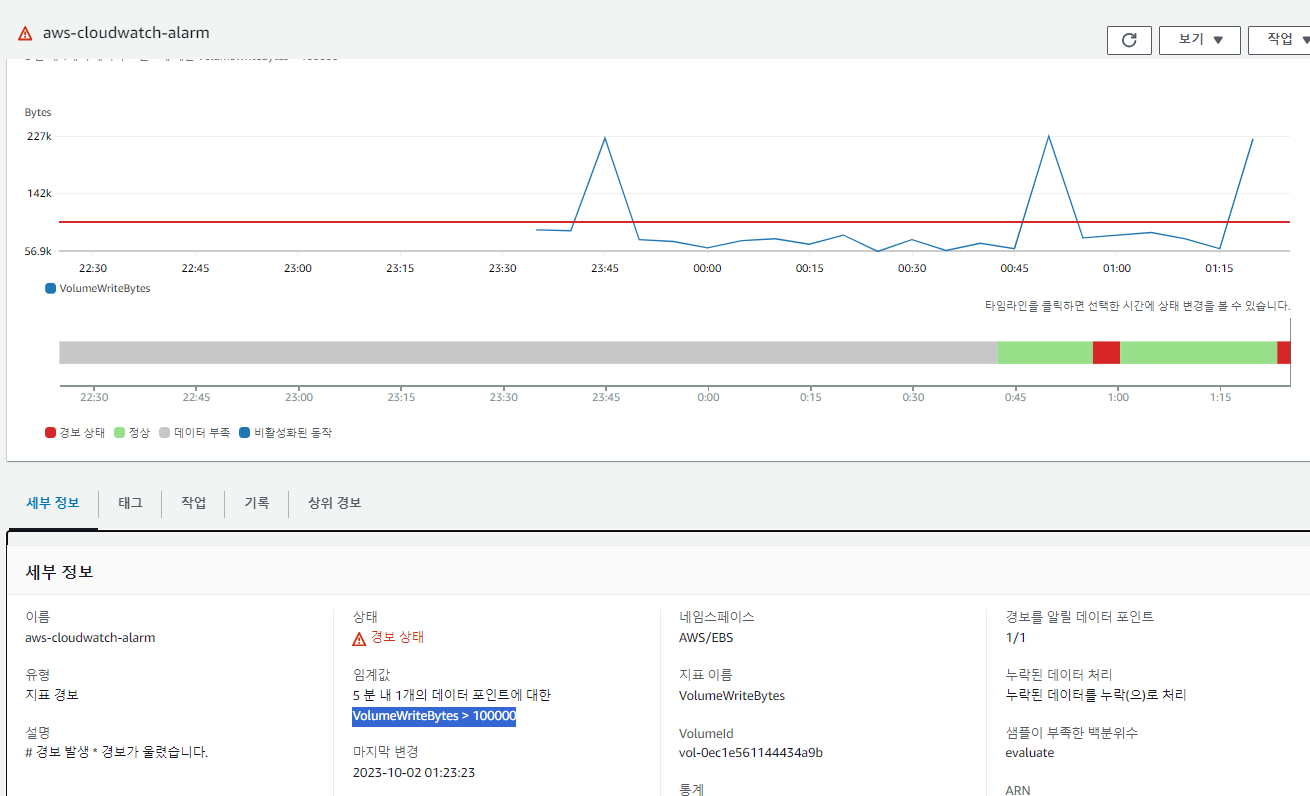Click the highlighted VolumeWriteBytes > 100000 text

click(x=434, y=716)
